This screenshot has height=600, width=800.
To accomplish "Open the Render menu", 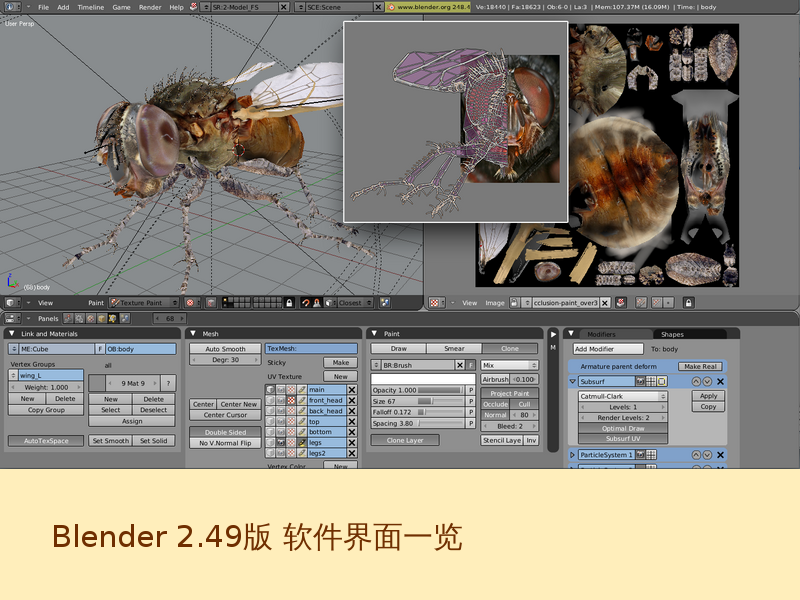I will pyautogui.click(x=150, y=7).
